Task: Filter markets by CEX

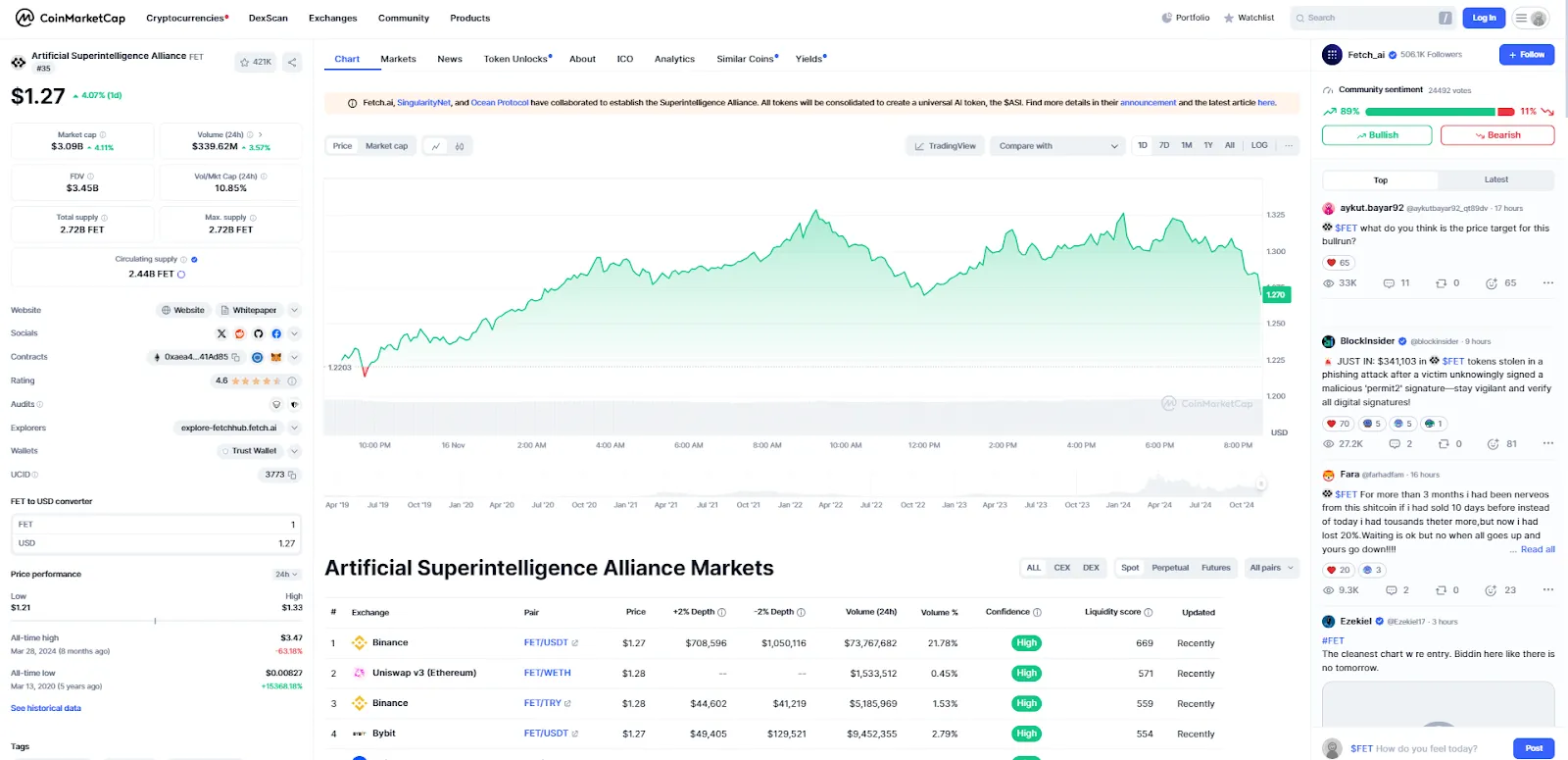Action: 1062,568
